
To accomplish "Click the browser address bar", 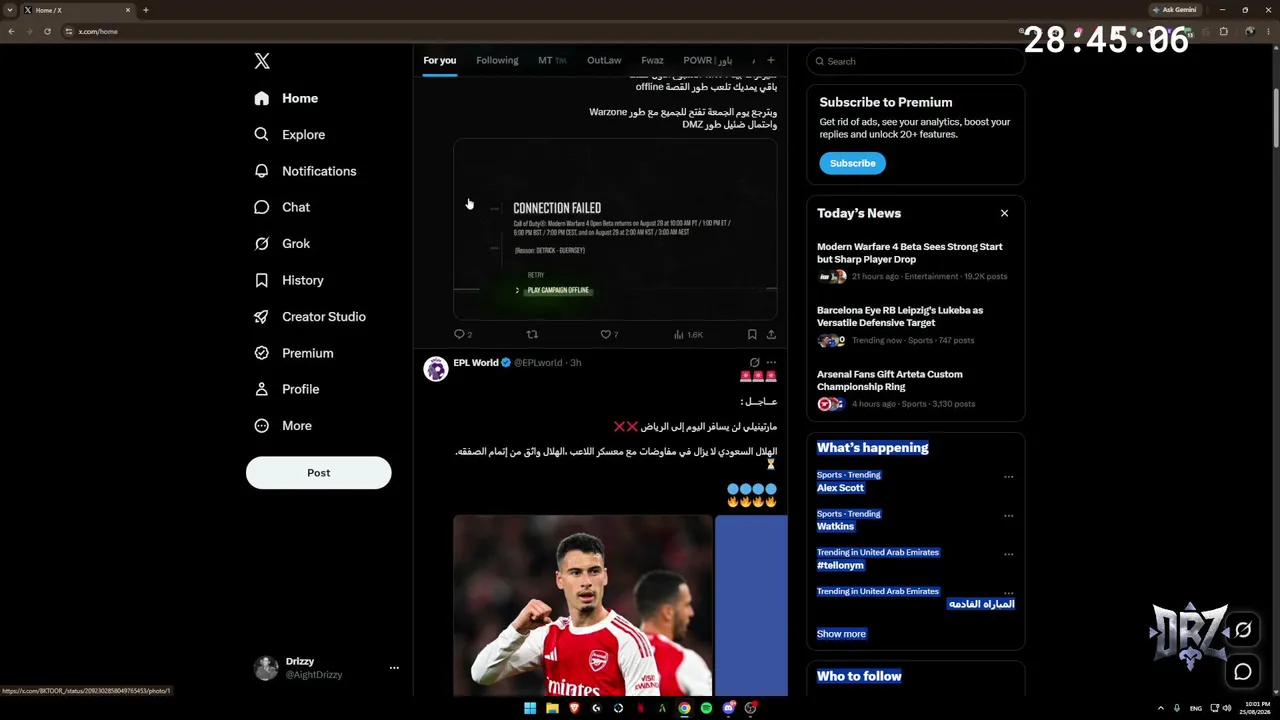I will (x=540, y=31).
